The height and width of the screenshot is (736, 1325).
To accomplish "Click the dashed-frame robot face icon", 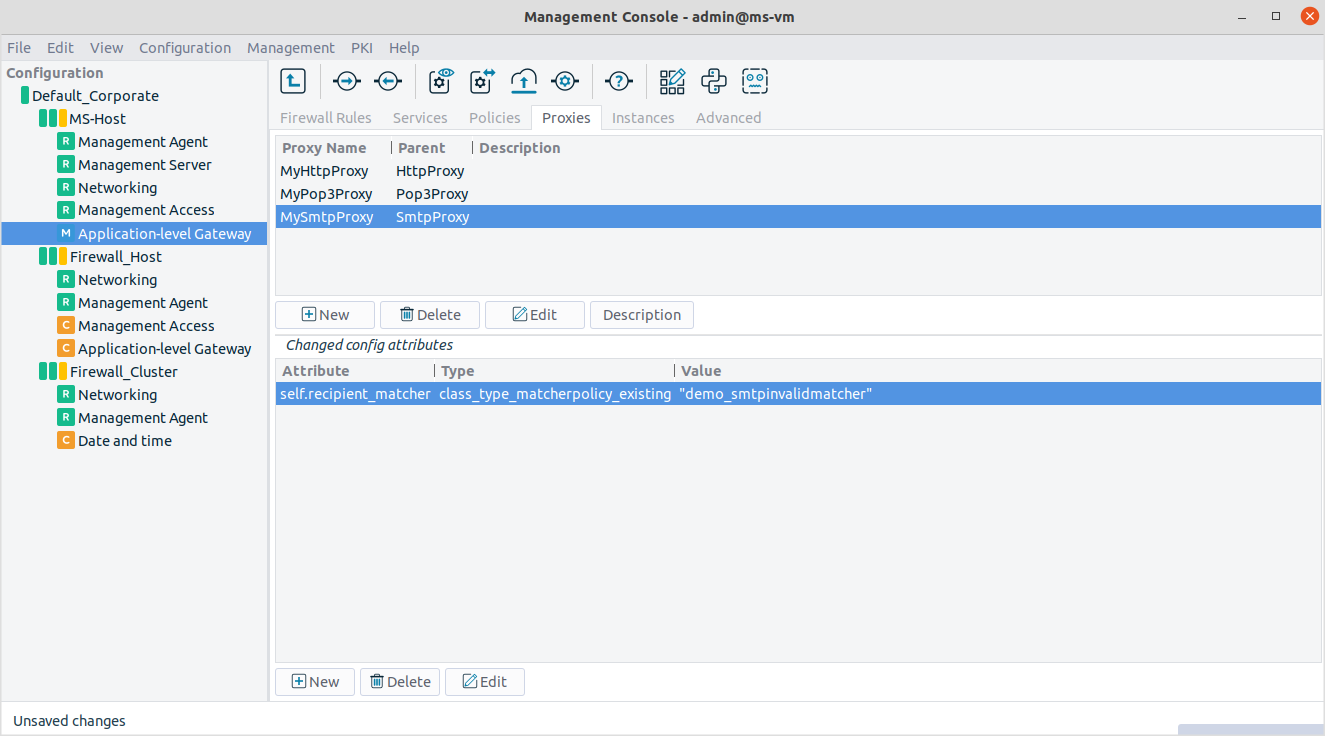I will point(755,81).
